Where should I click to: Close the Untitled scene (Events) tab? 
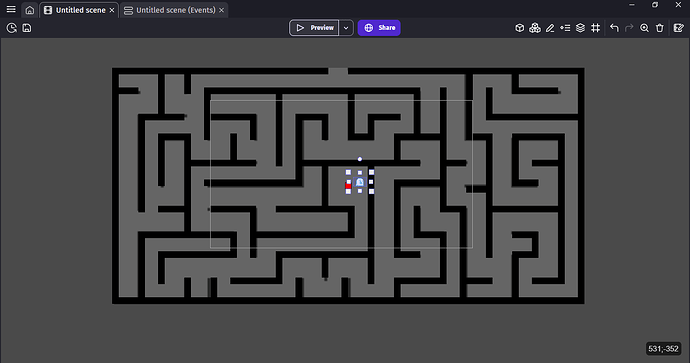222,10
